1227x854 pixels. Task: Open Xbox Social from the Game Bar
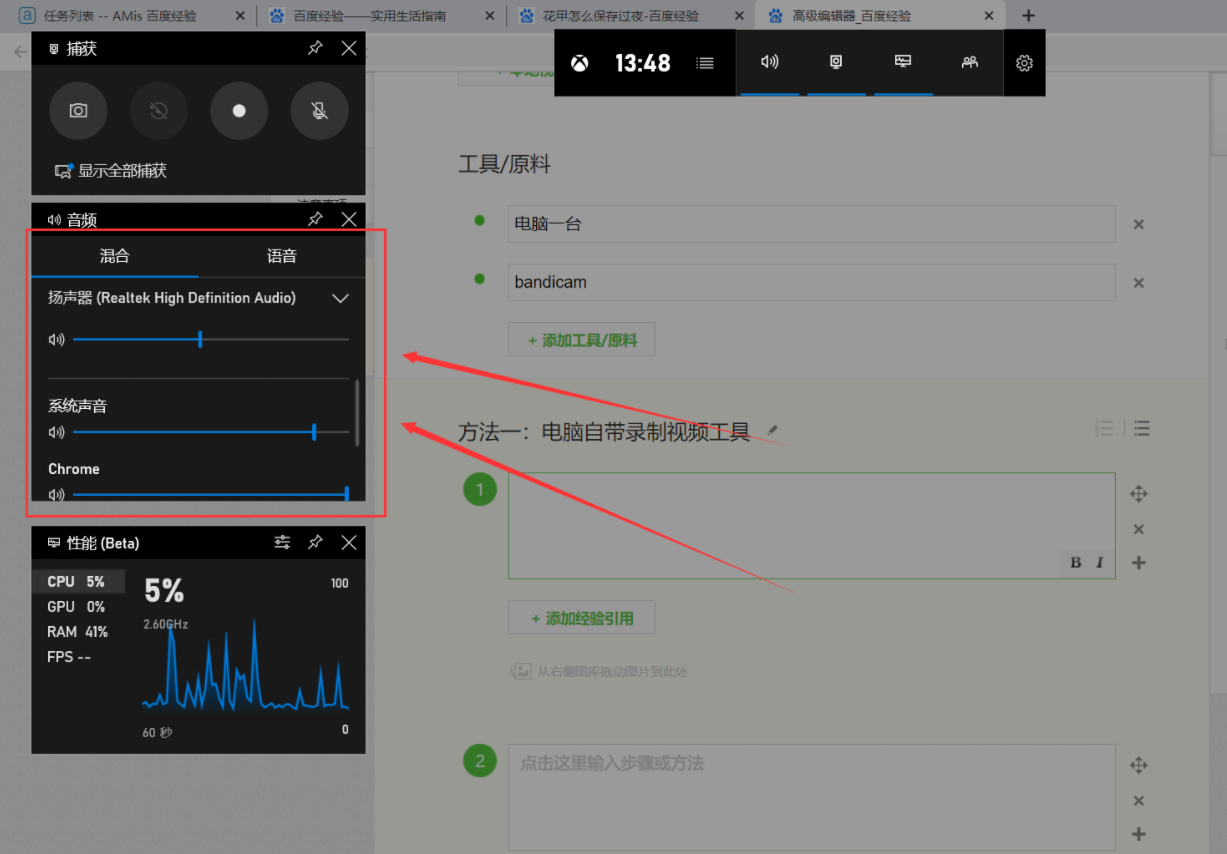(x=969, y=62)
